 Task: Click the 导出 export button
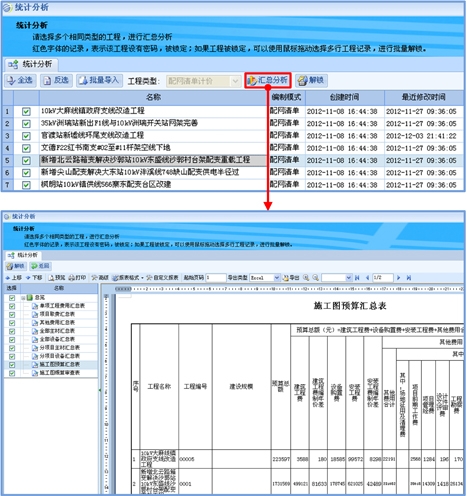[x=291, y=278]
